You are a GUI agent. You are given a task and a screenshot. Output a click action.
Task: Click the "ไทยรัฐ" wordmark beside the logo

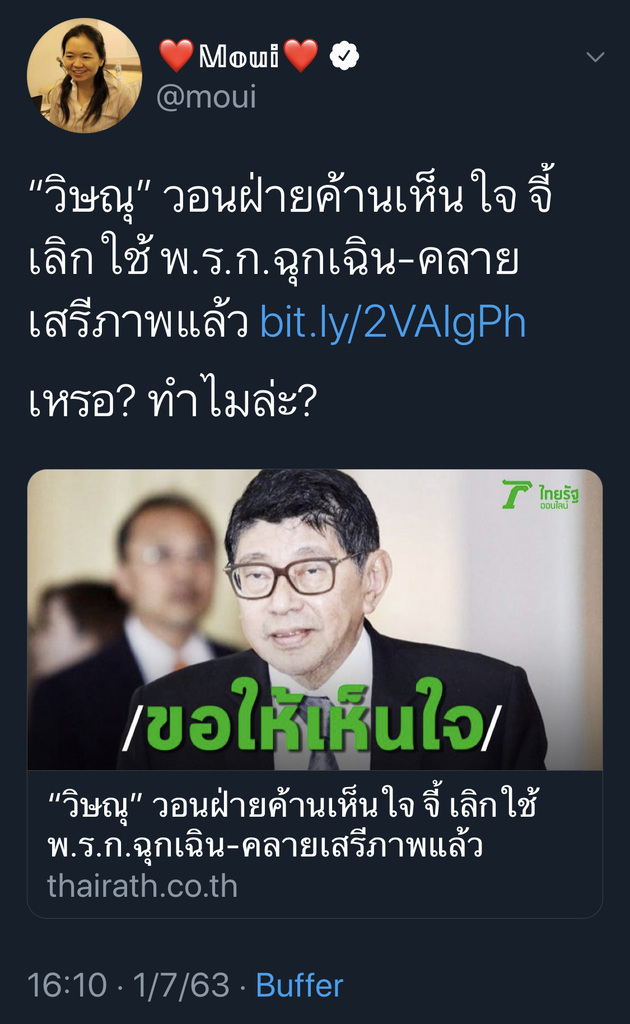tap(559, 495)
